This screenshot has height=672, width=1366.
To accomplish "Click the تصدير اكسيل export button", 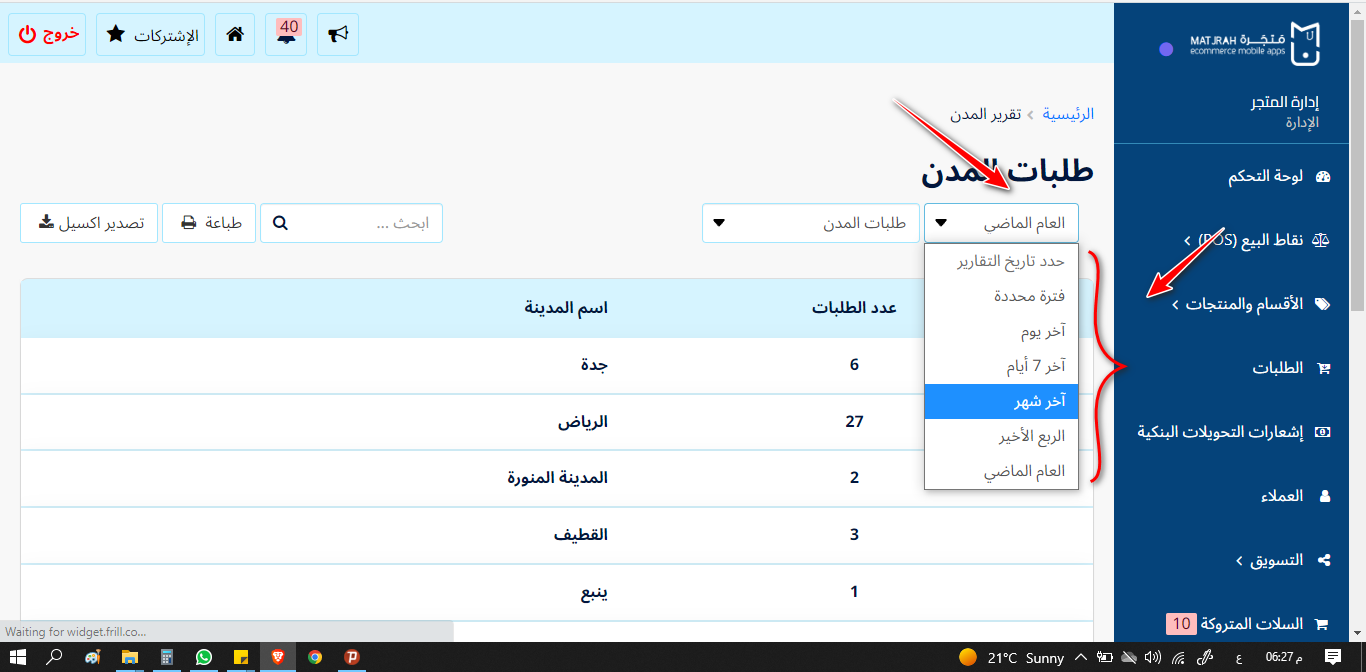I will click(x=89, y=223).
